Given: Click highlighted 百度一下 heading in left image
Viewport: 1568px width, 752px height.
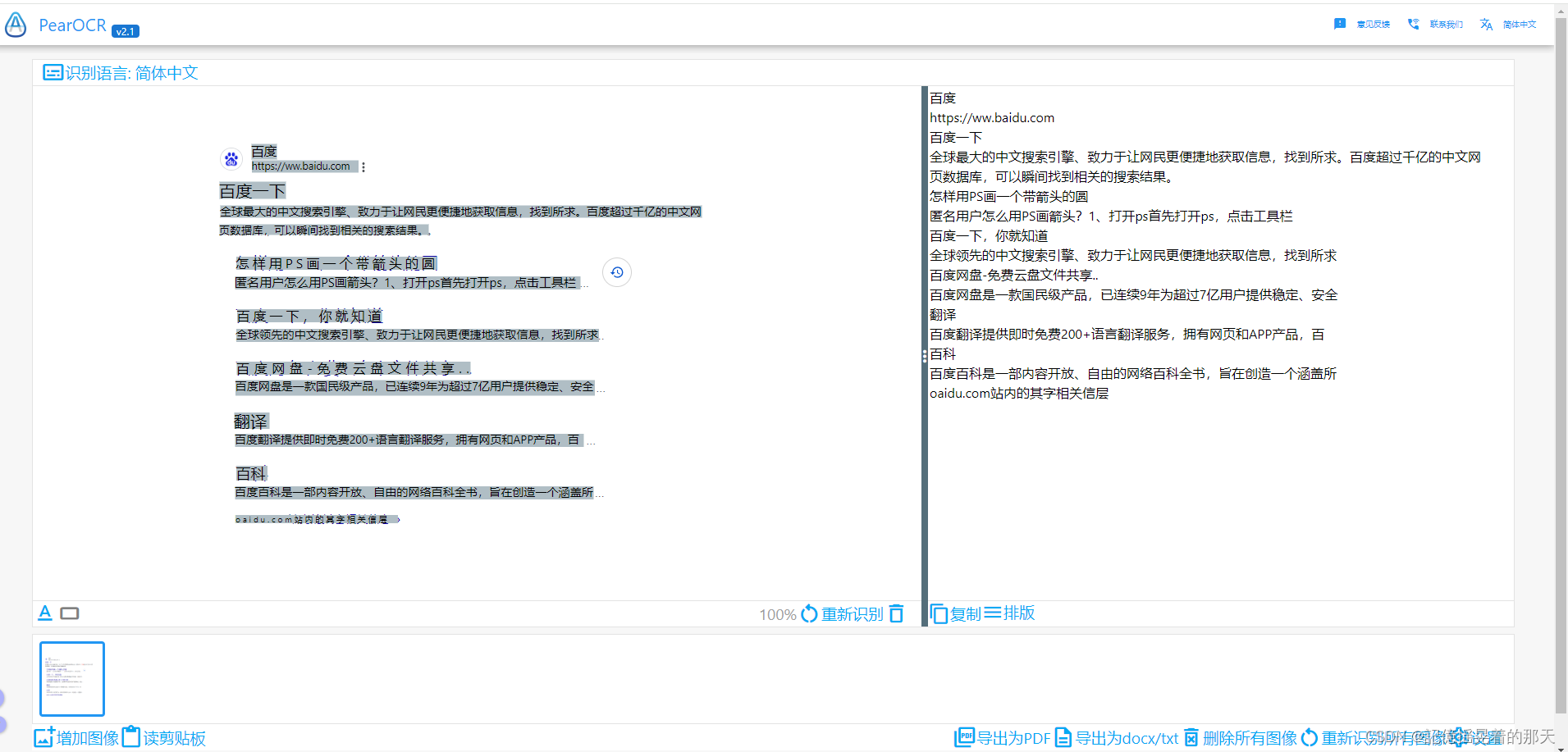Looking at the screenshot, I should click(x=253, y=191).
